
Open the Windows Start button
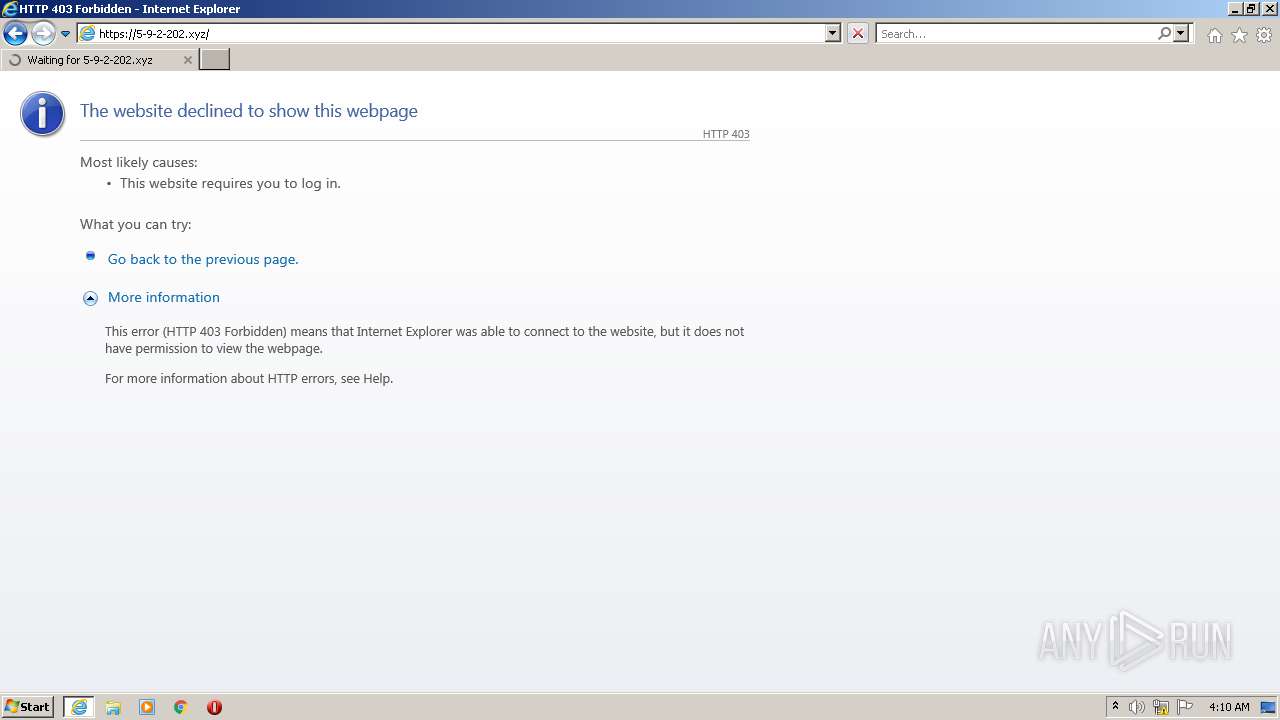pyautogui.click(x=28, y=707)
